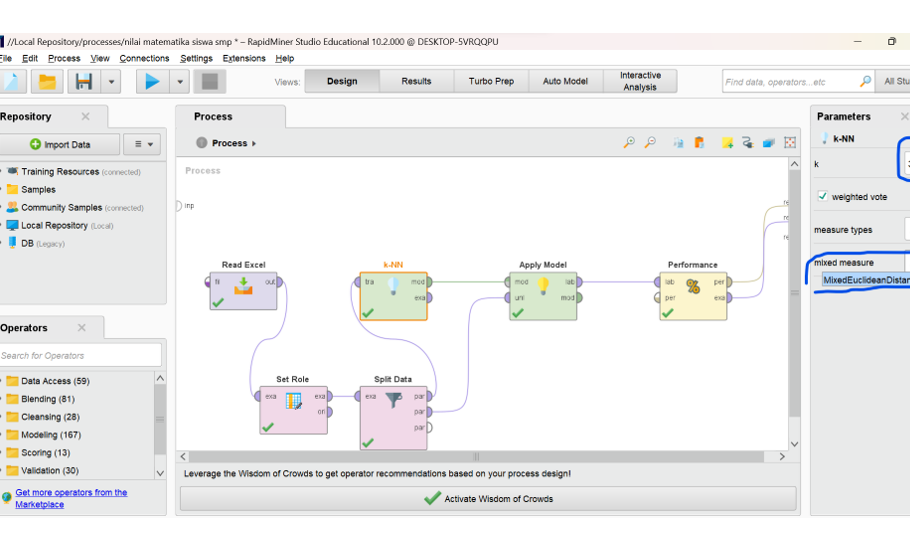This screenshot has height=534, width=910.
Task: Open the View menu
Action: point(100,58)
